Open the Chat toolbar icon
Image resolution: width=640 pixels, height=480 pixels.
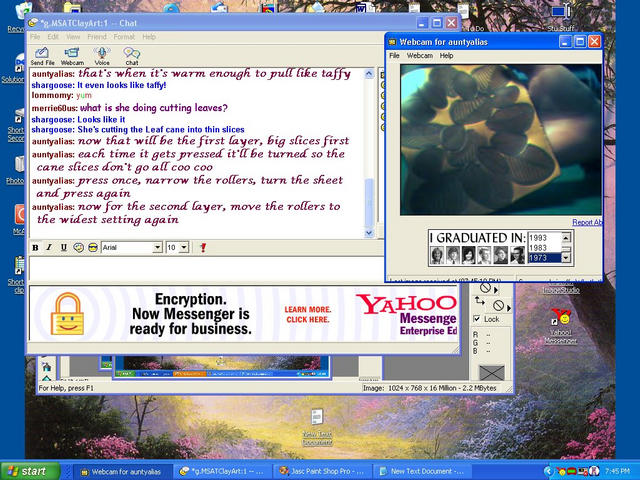131,56
